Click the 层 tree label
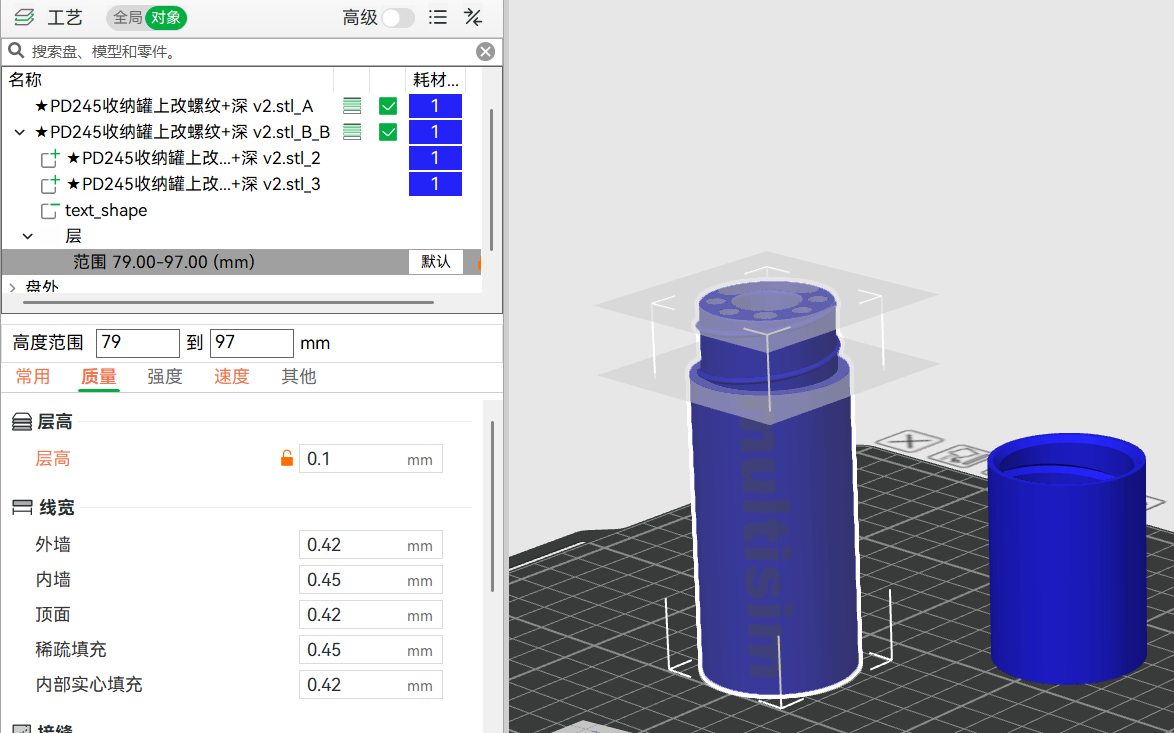The height and width of the screenshot is (733, 1174). [x=73, y=236]
